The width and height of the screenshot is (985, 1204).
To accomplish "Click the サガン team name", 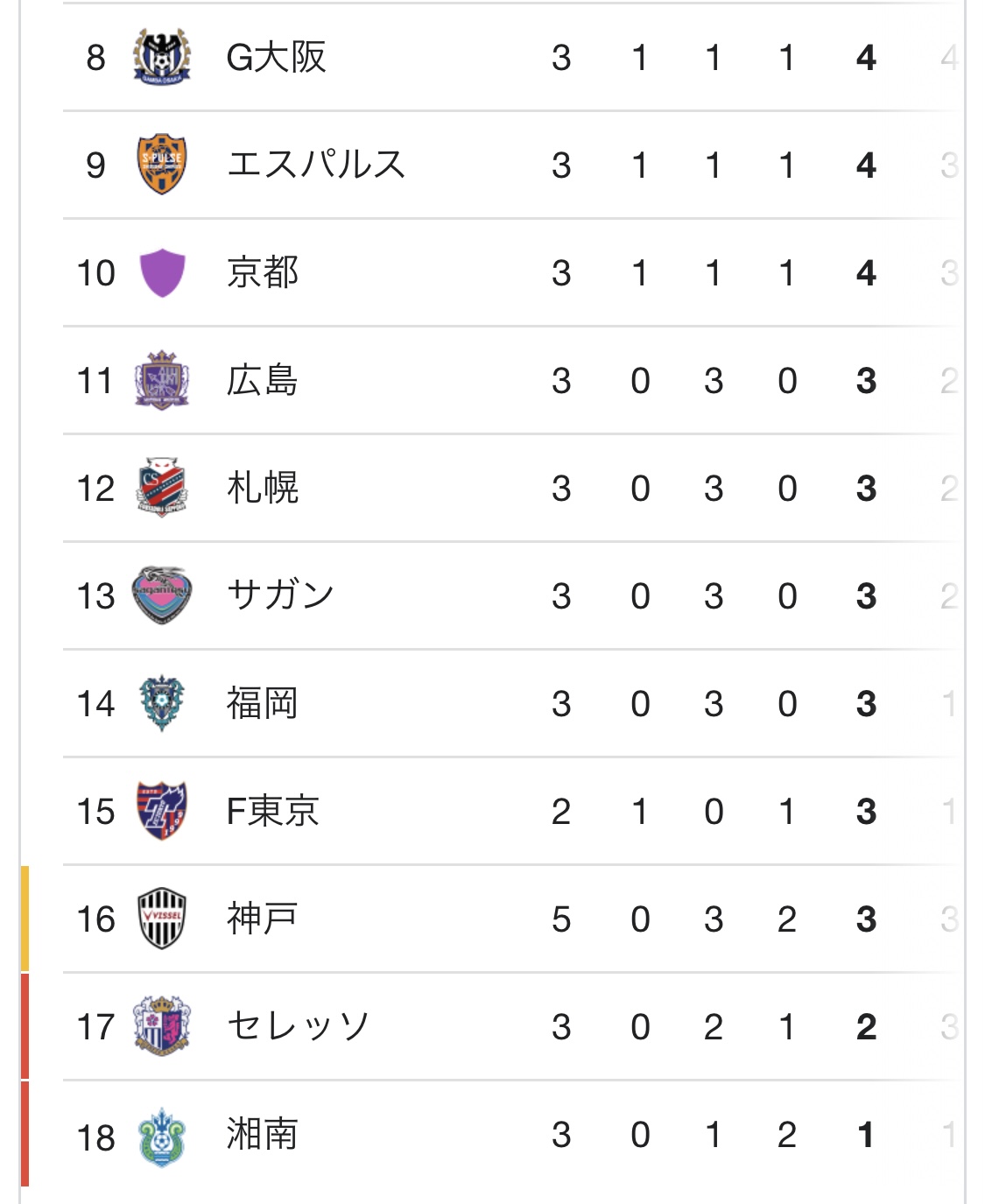I will pyautogui.click(x=280, y=595).
